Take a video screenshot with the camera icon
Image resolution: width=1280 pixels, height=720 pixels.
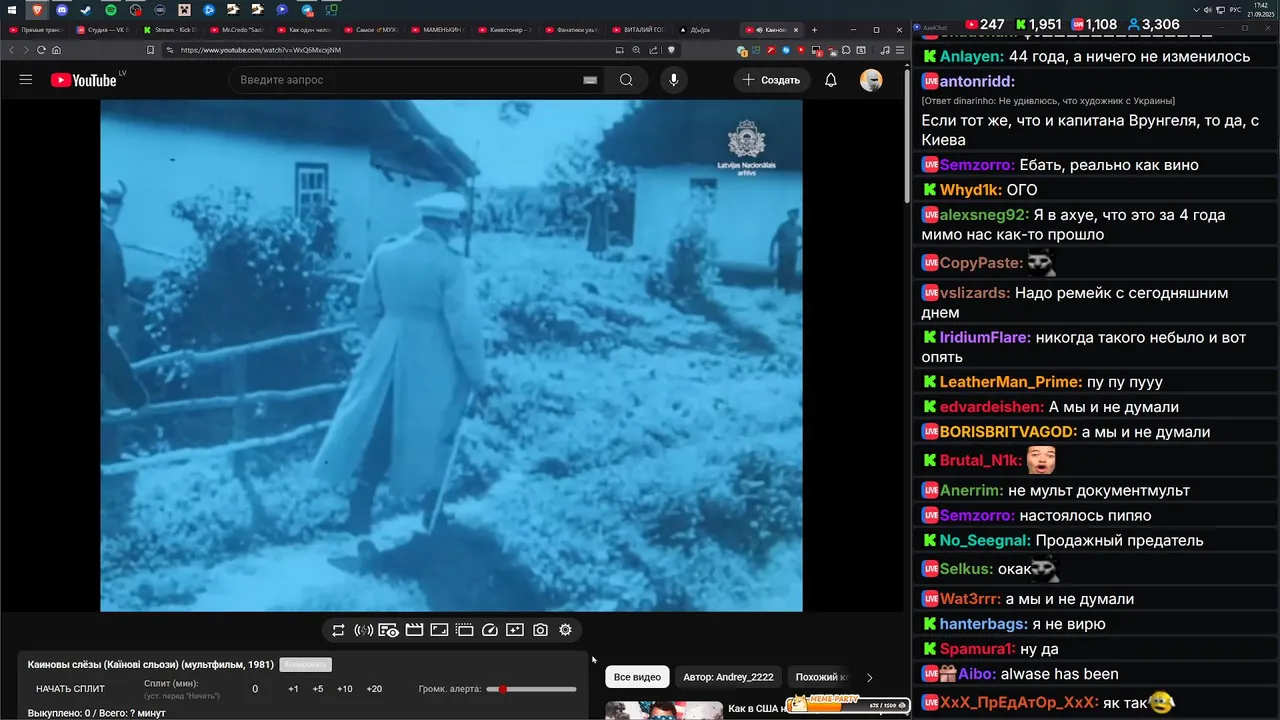[x=540, y=630]
